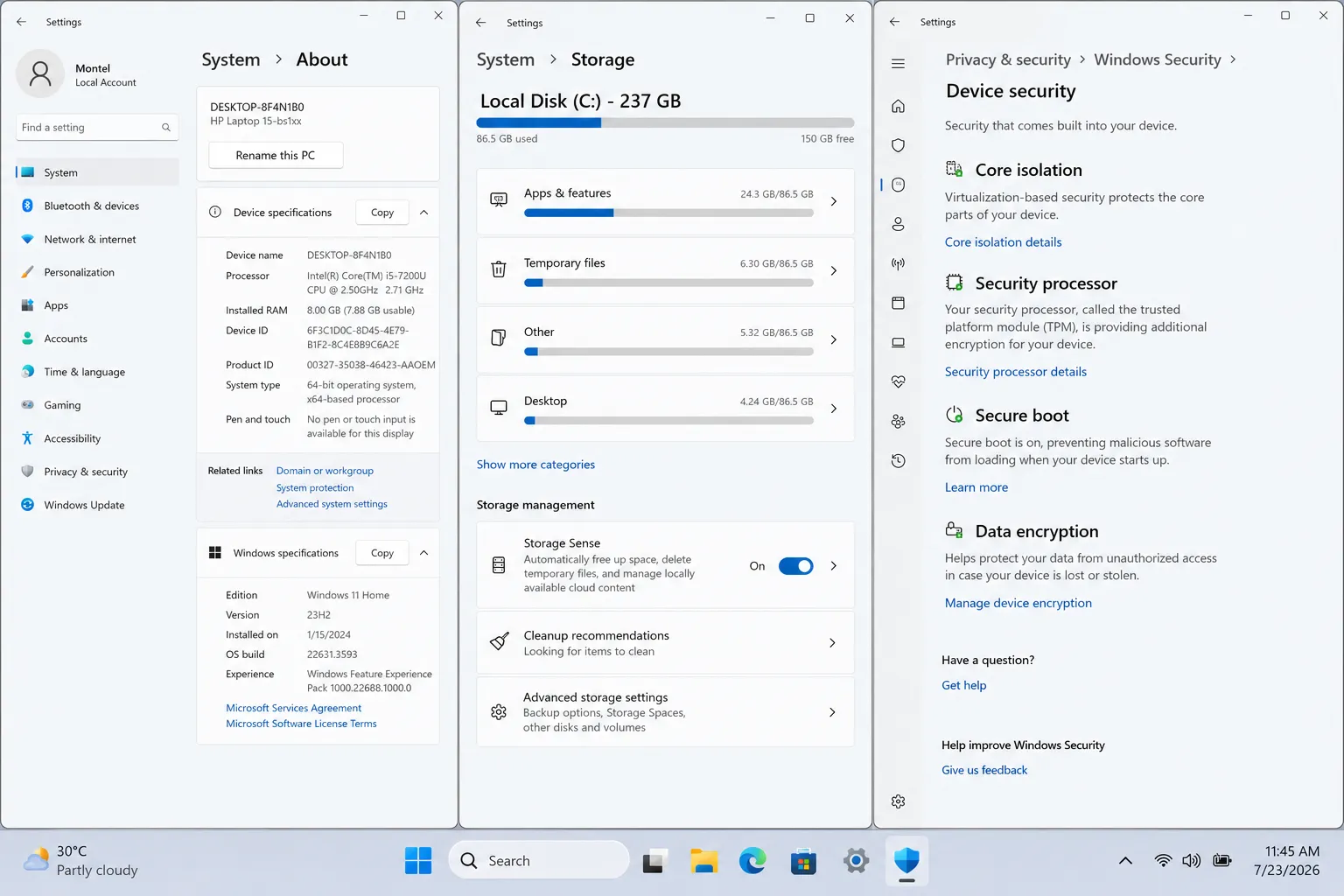Screen dimensions: 1344x896
Task: Open App & browser control icon
Action: pos(898,303)
